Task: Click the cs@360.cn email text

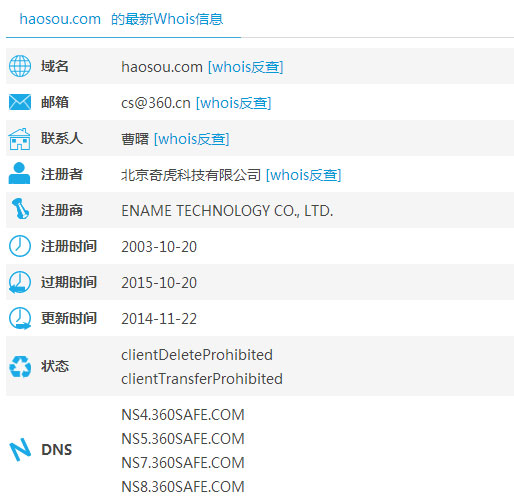Action: click(x=156, y=103)
